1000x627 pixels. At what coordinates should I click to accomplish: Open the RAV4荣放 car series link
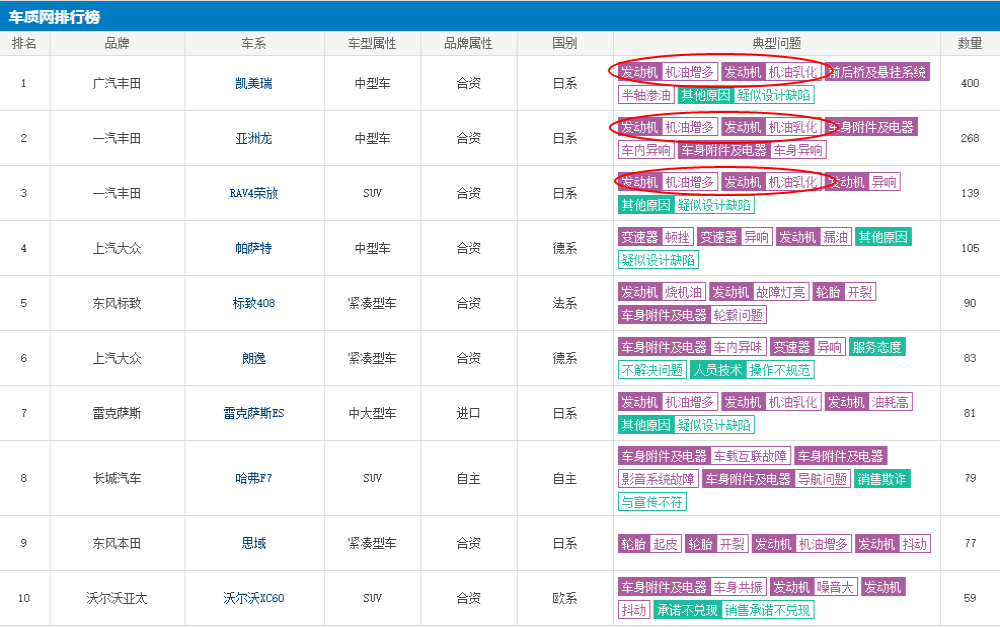coord(253,193)
